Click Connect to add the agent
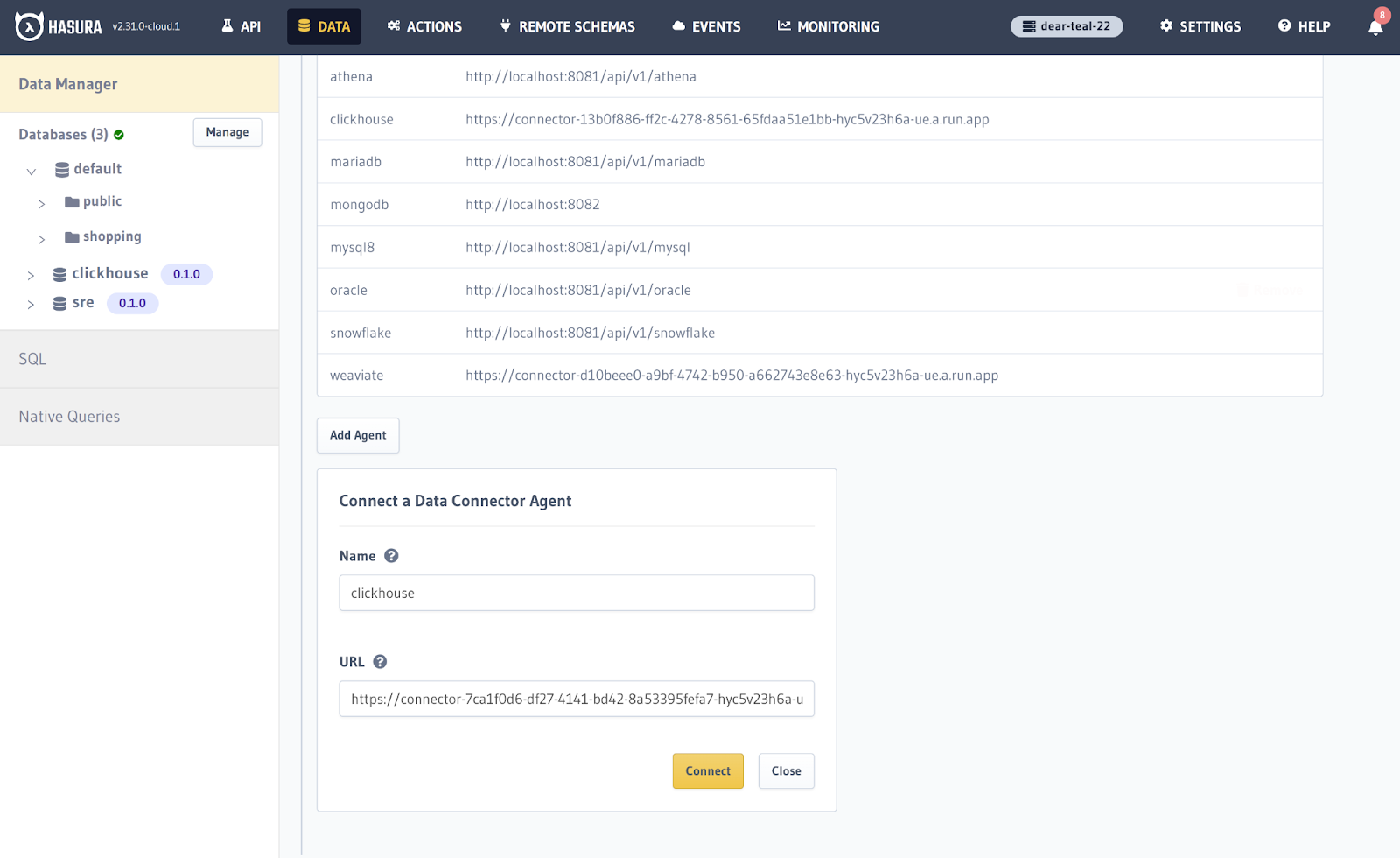Viewport: 1400px width, 858px height. (708, 771)
